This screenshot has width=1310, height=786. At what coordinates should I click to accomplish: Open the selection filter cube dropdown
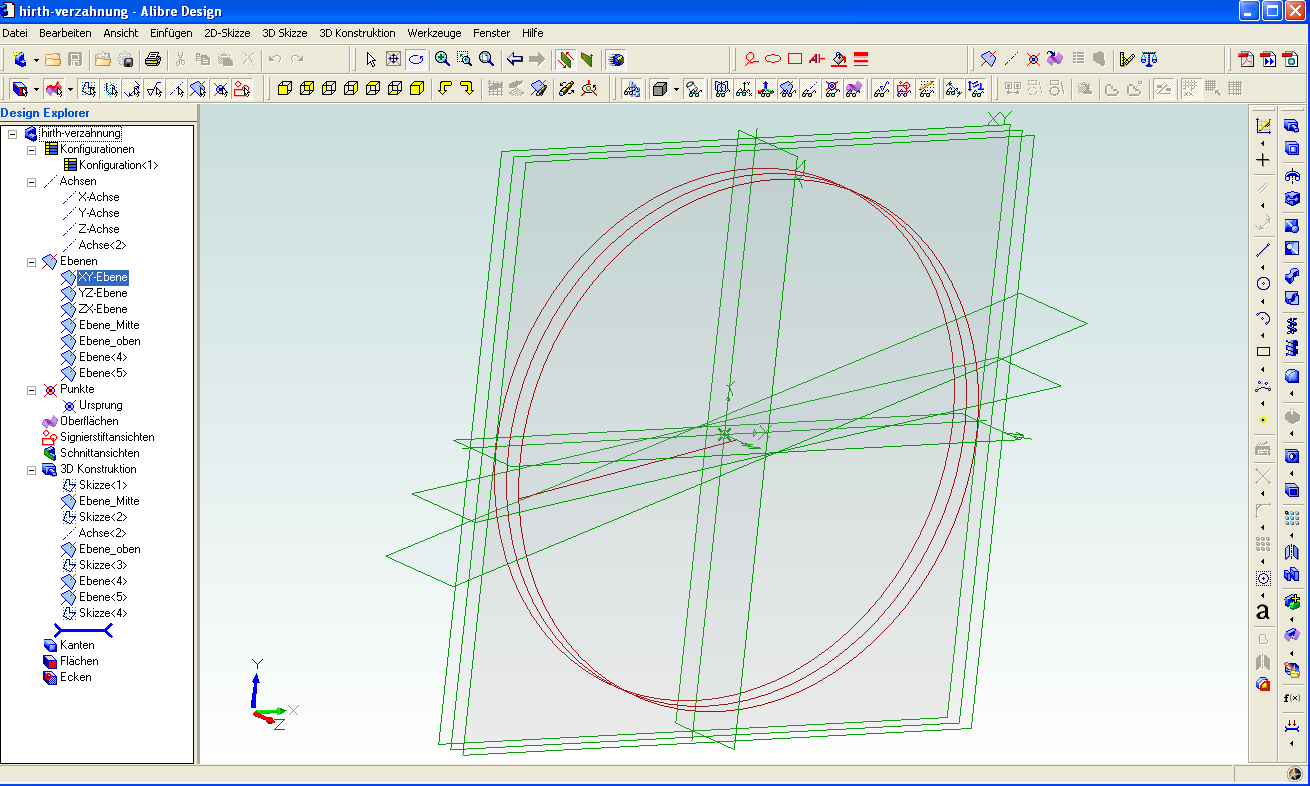[x=36, y=89]
